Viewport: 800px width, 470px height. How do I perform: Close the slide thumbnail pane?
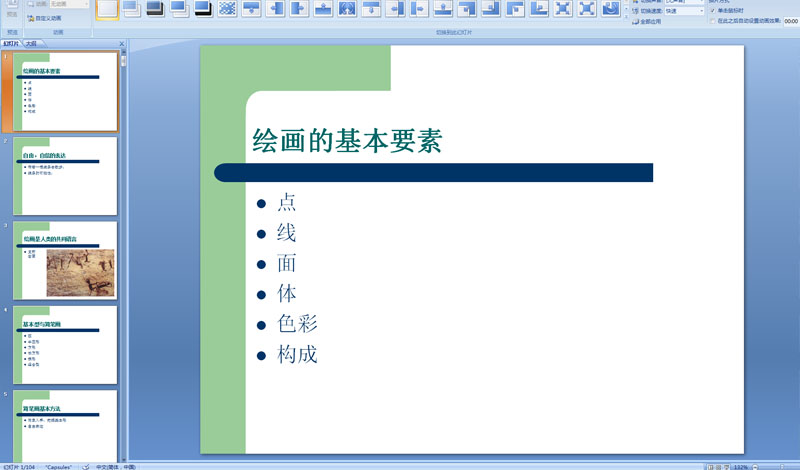tap(121, 44)
